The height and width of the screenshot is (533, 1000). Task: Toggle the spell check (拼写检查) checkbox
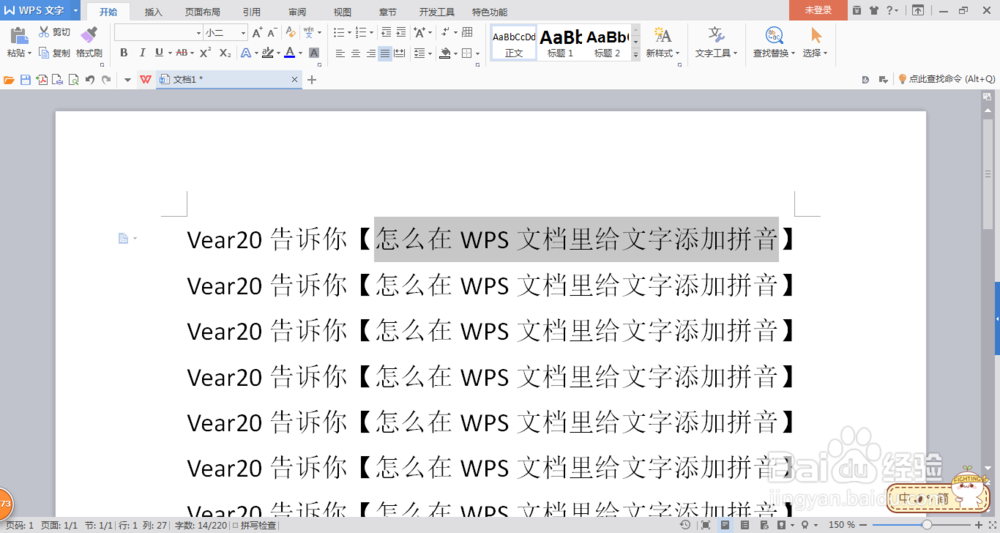[235, 525]
